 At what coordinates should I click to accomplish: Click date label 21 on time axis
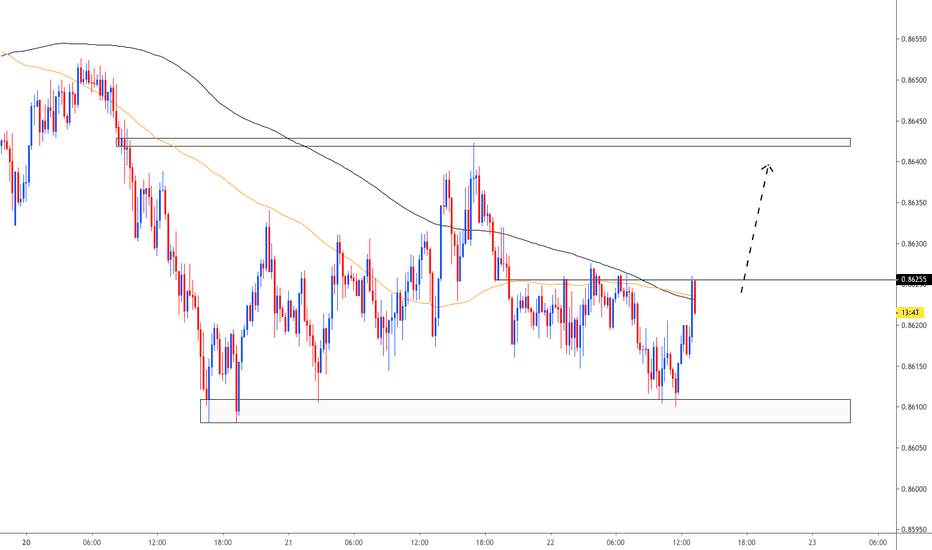tap(288, 541)
